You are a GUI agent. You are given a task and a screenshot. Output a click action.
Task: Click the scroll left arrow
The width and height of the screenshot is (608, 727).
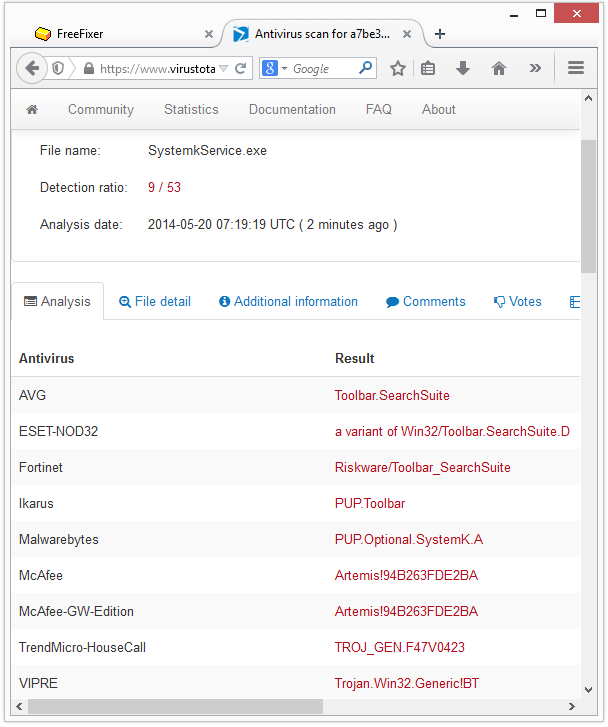pos(19,707)
